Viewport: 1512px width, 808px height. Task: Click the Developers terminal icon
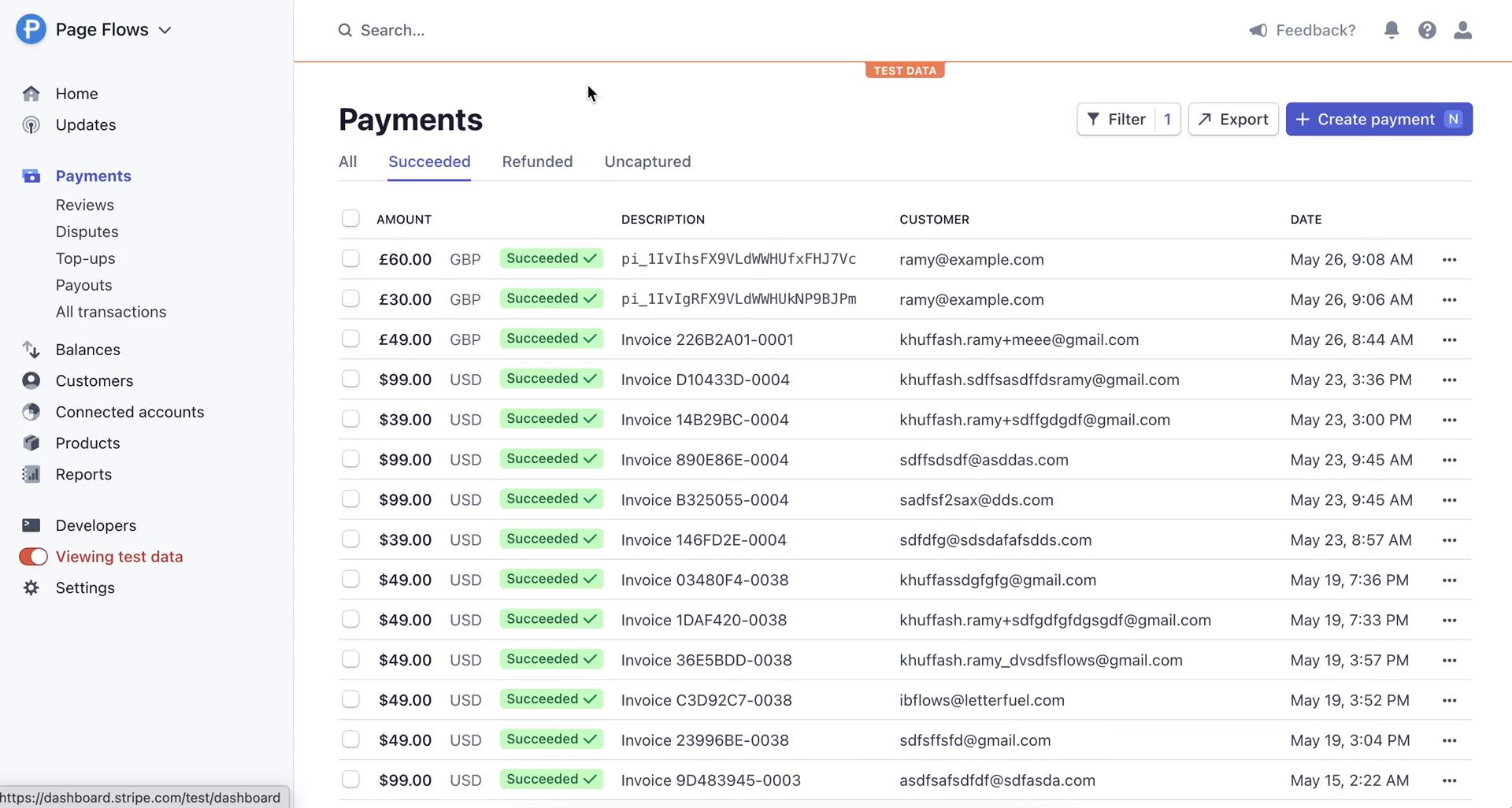tap(31, 525)
